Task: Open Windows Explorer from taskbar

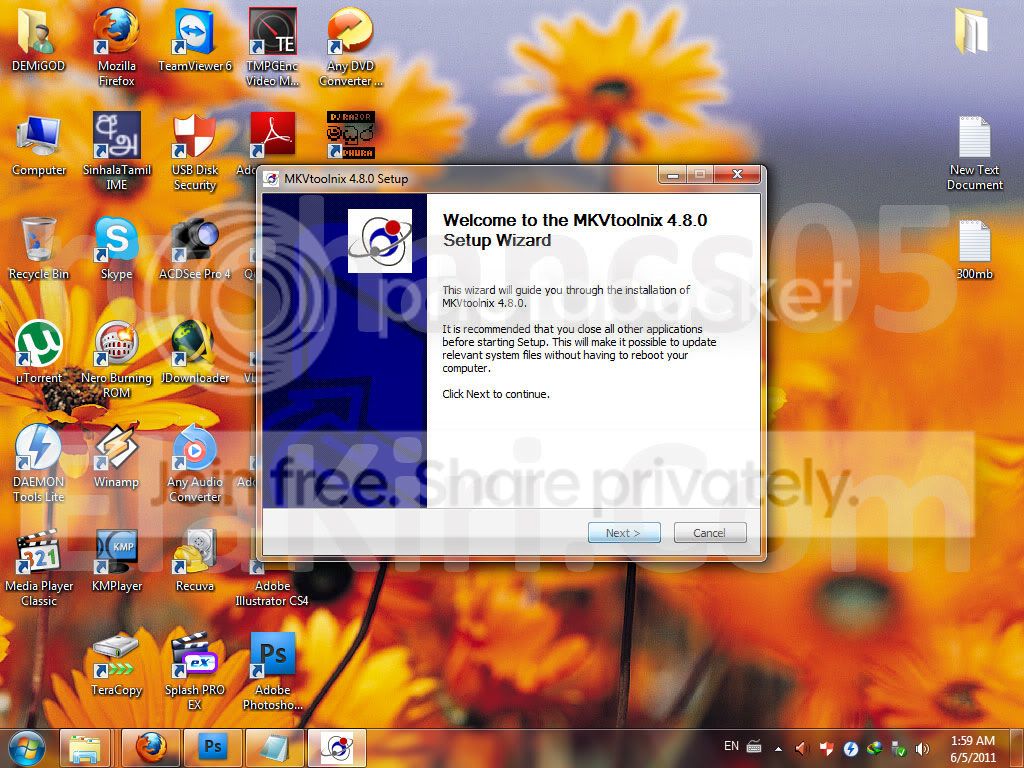Action: point(85,749)
